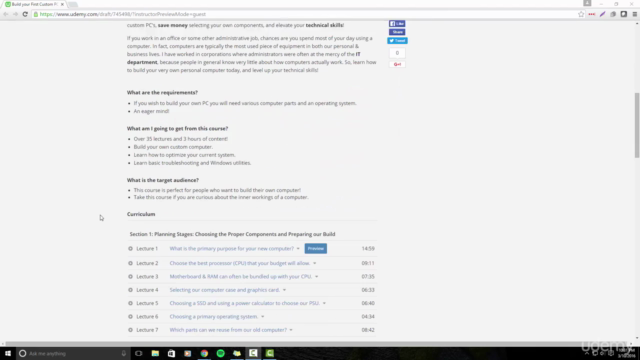Click the Preview button for Lecture 1
640x360 pixels.
tap(316, 248)
